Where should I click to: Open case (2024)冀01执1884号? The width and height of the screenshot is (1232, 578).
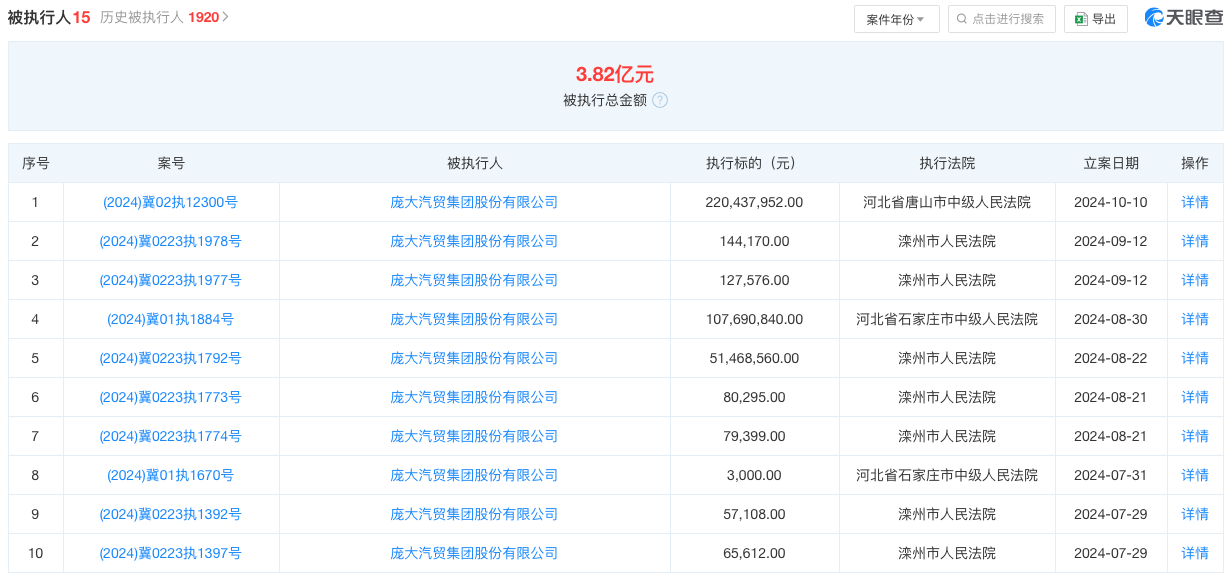coord(170,319)
